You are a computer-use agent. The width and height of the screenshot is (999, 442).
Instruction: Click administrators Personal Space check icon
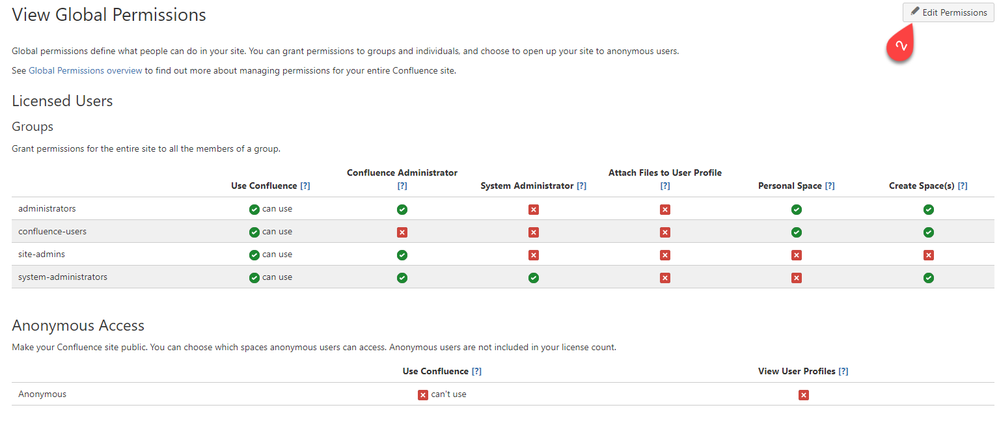point(796,209)
